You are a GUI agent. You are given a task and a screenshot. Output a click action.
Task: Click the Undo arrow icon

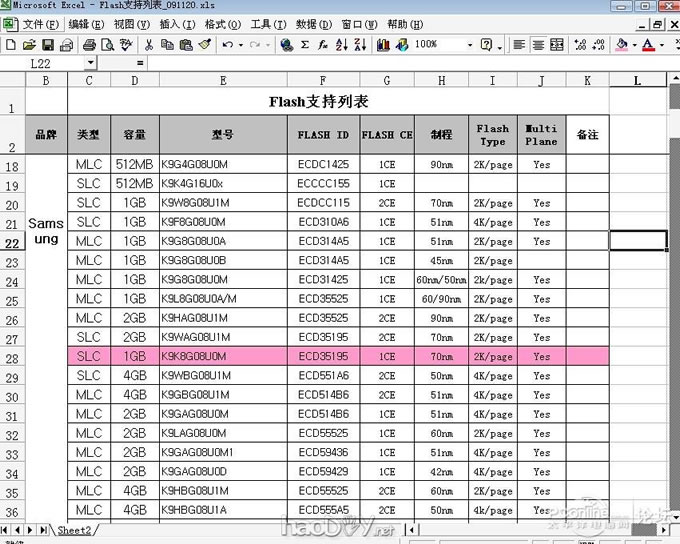[x=228, y=45]
